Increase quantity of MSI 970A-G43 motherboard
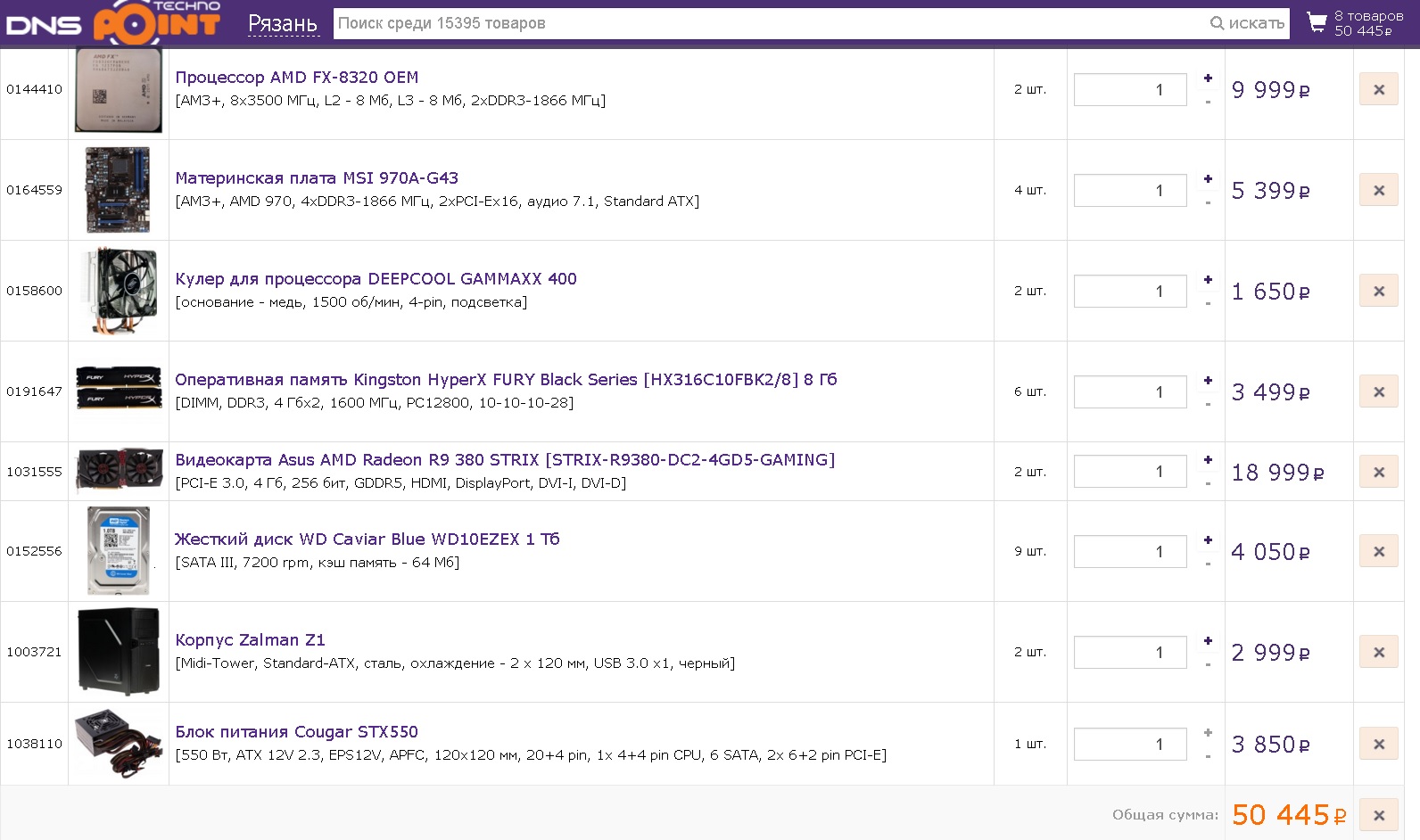This screenshot has width=1420, height=840. 1208,179
